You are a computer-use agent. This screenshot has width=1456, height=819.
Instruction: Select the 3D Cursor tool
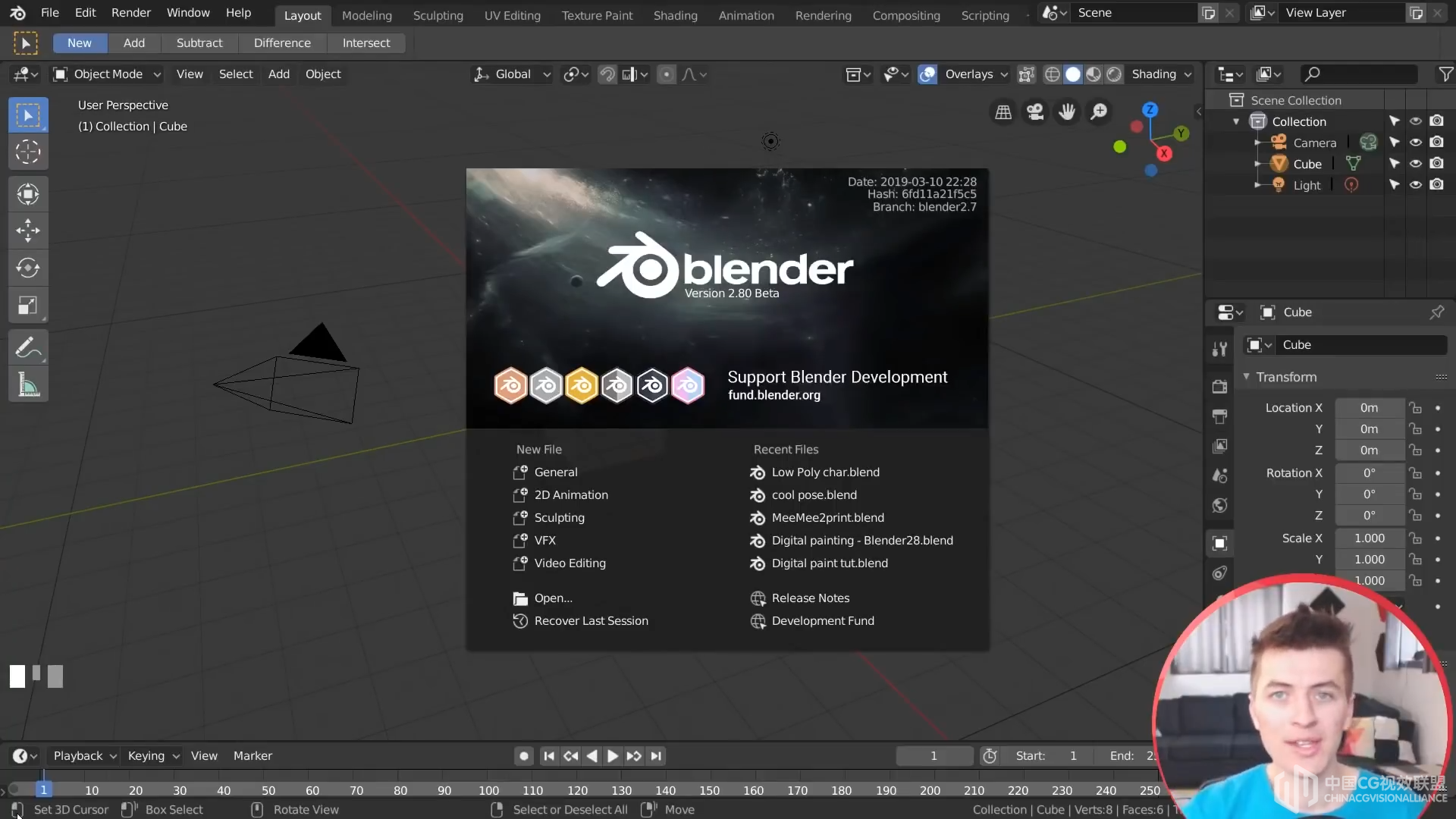pos(28,152)
